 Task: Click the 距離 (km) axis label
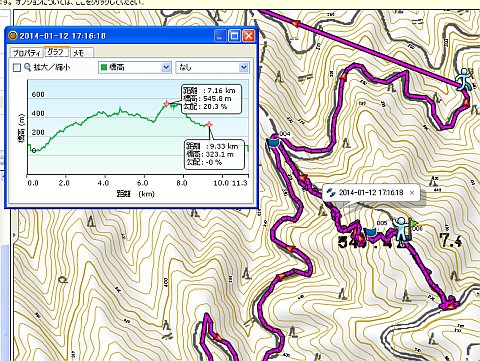(x=136, y=193)
